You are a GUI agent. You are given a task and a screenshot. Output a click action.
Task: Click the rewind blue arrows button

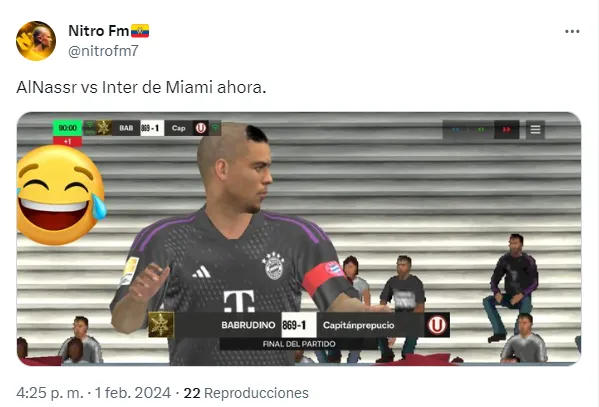click(x=456, y=130)
